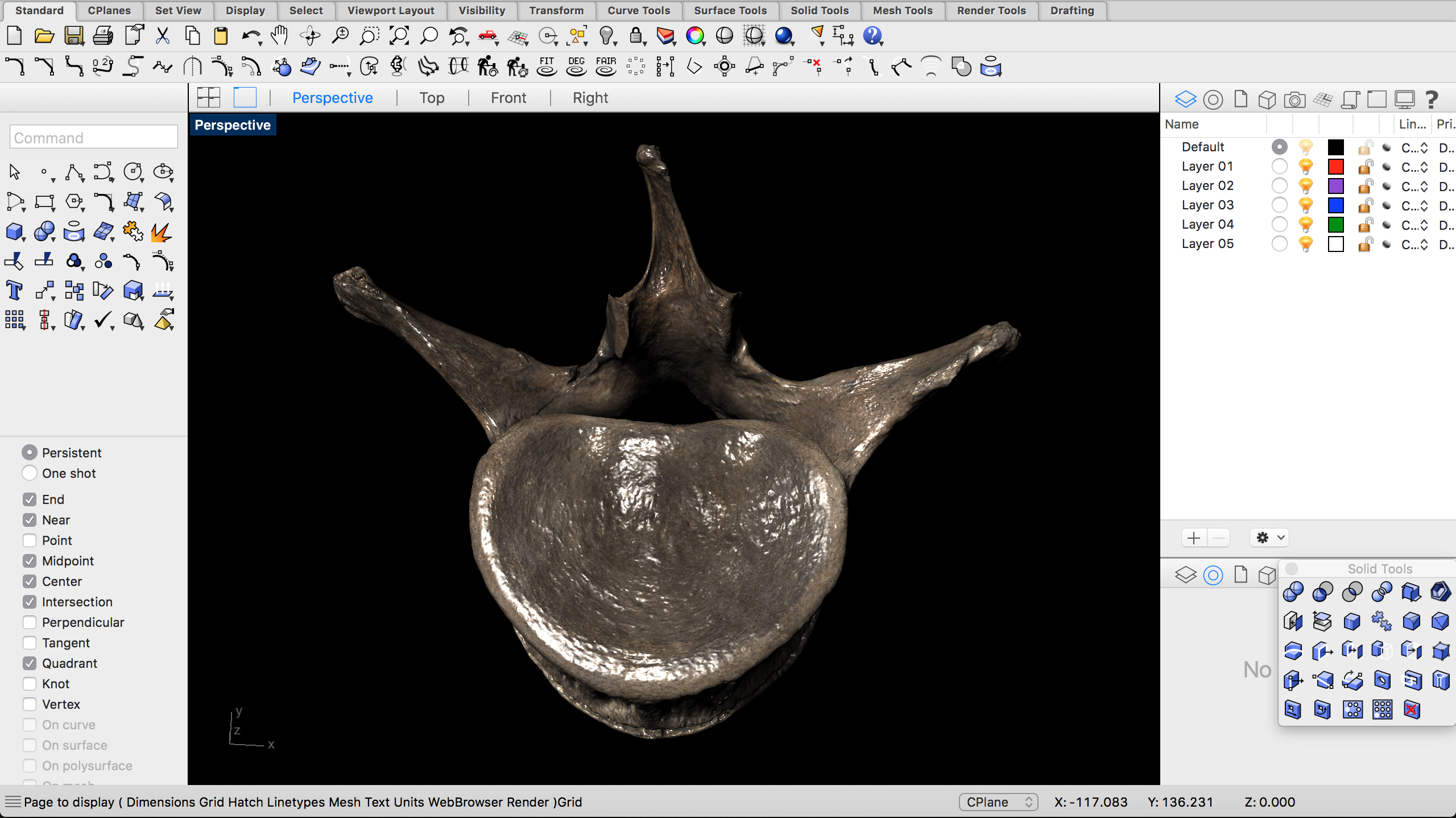
Task: Switch to the CPlanes toolbar tab
Action: pos(109,10)
